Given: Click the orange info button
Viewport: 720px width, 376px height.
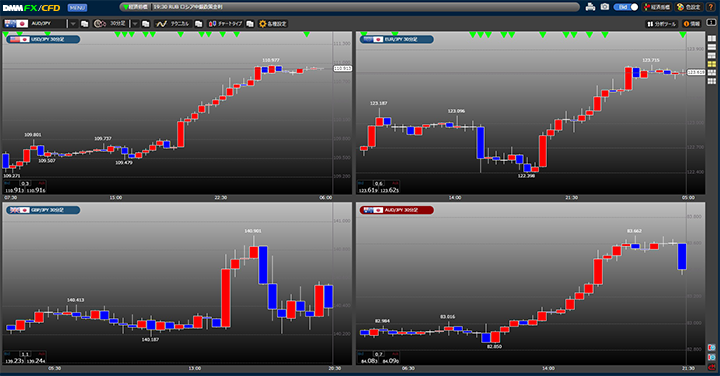Looking at the screenshot, I should pos(692,23).
